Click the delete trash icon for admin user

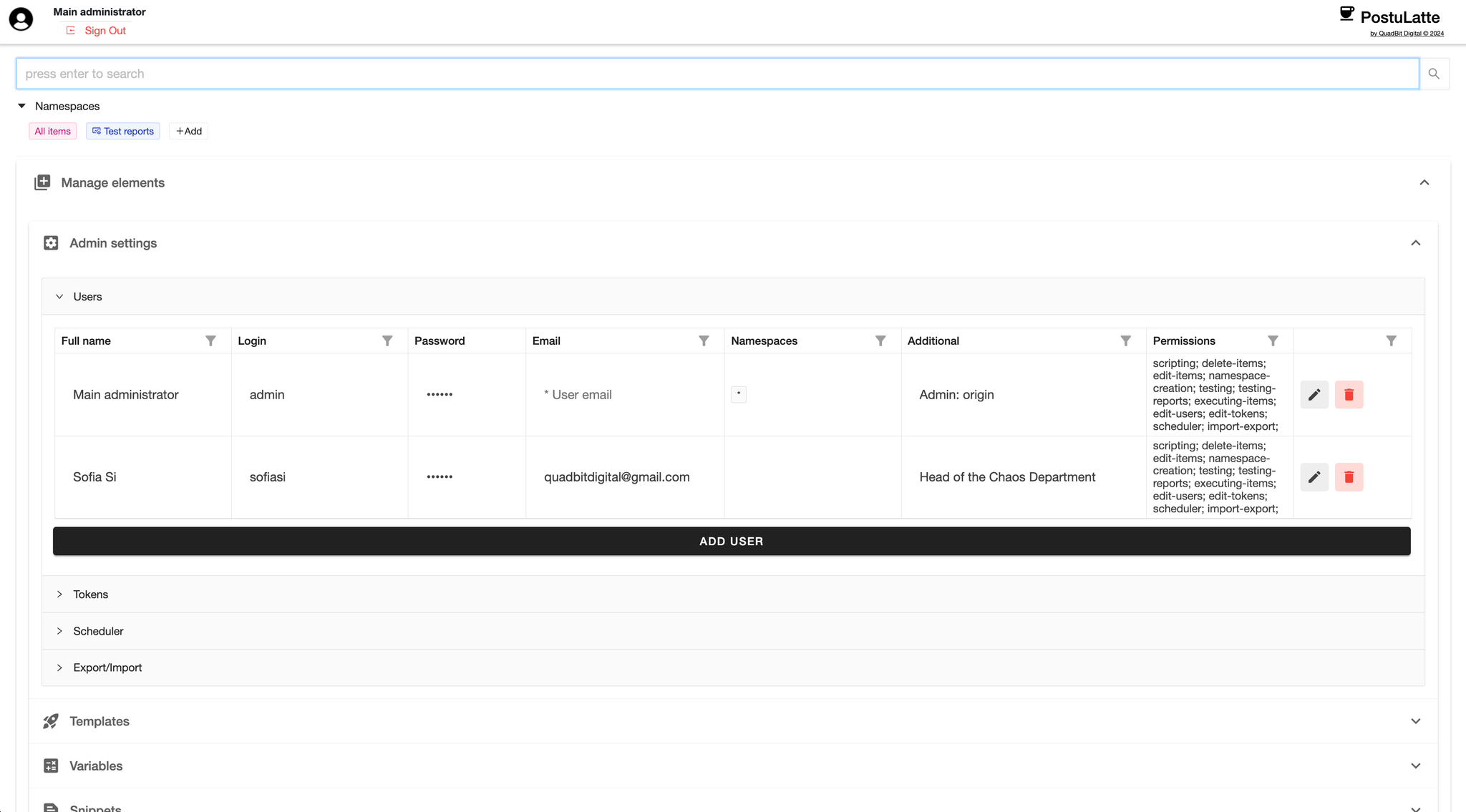(1349, 394)
